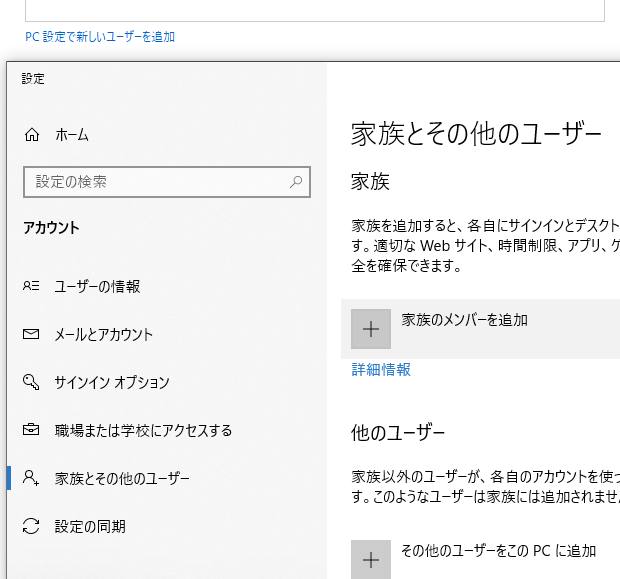Open サインイン オプション settings
This screenshot has height=579, width=620.
[112, 382]
